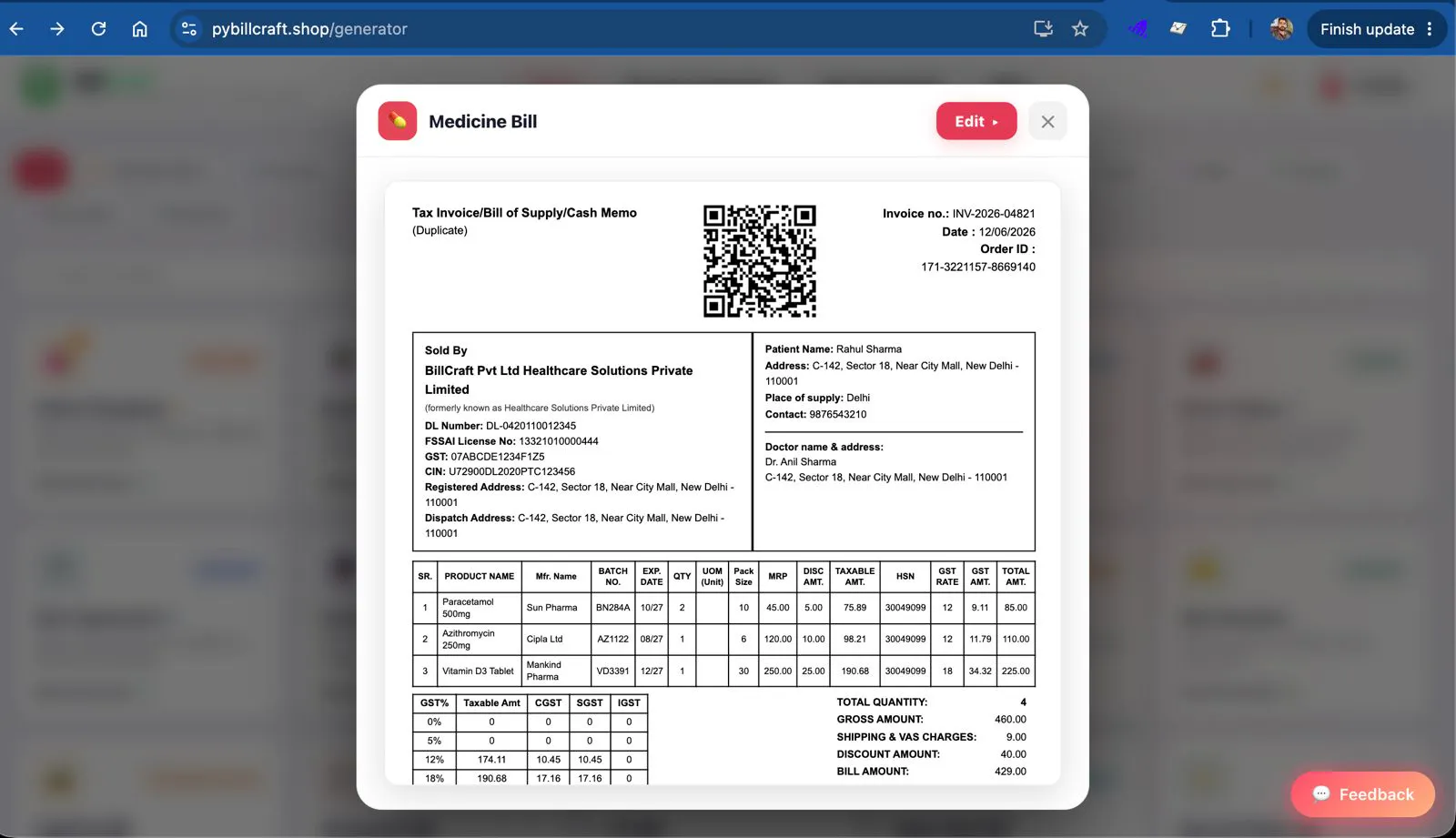
Task: Click BILL AMOUNT value 429.00
Action: [1010, 772]
